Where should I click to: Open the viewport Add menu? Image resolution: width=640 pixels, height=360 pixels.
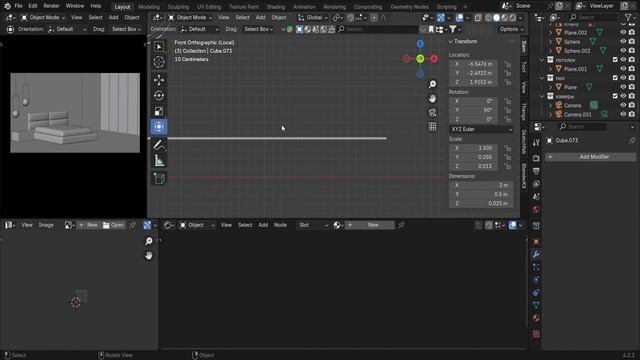(260, 18)
